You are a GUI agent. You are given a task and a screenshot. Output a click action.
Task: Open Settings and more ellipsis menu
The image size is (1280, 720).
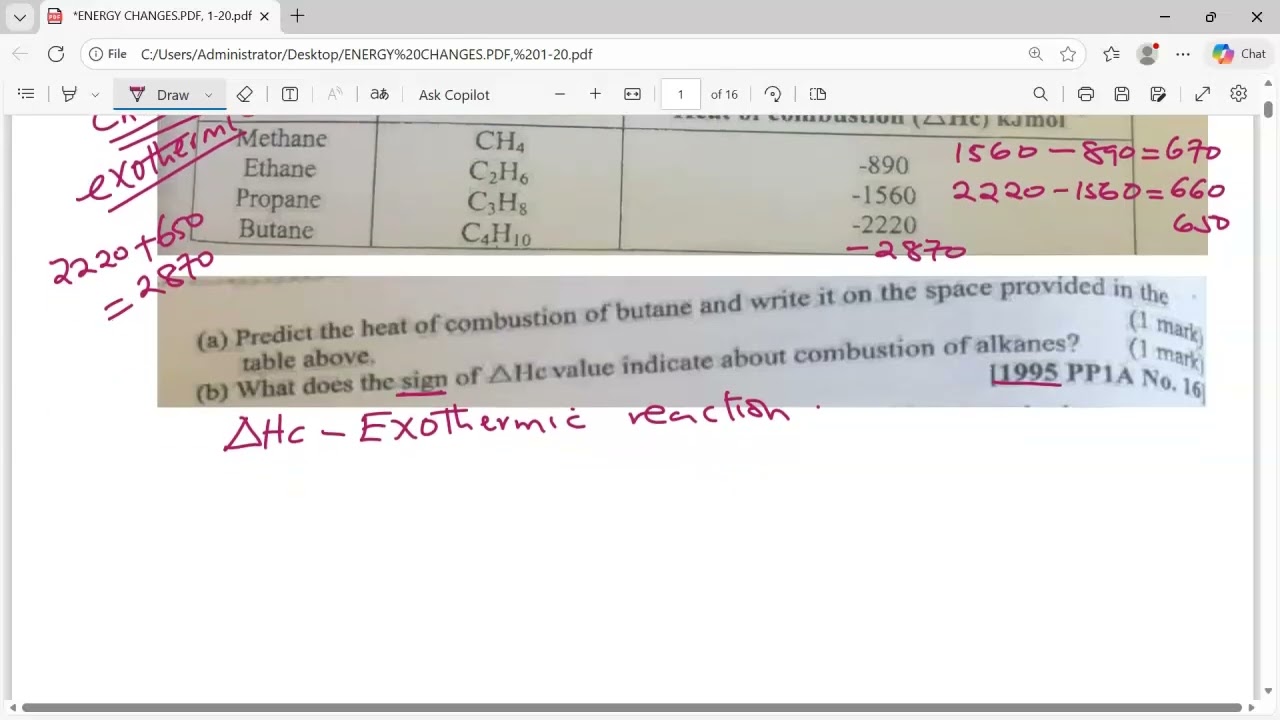click(1183, 54)
